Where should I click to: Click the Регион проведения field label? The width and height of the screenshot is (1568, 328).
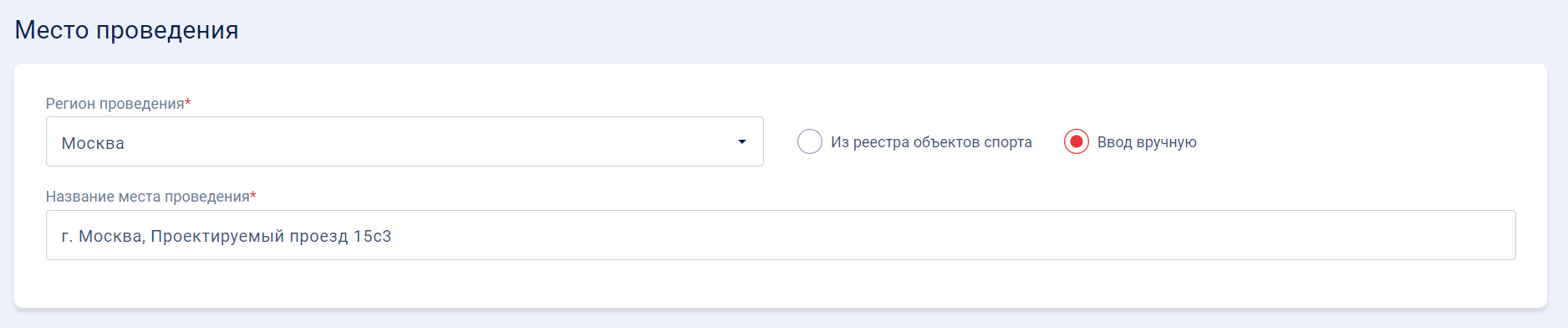115,104
